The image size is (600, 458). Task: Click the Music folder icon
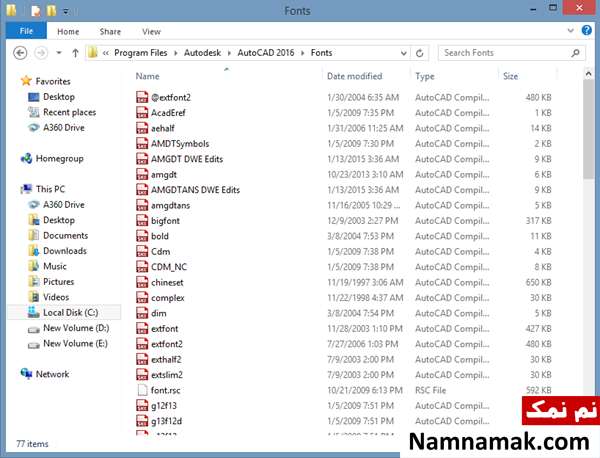34,266
